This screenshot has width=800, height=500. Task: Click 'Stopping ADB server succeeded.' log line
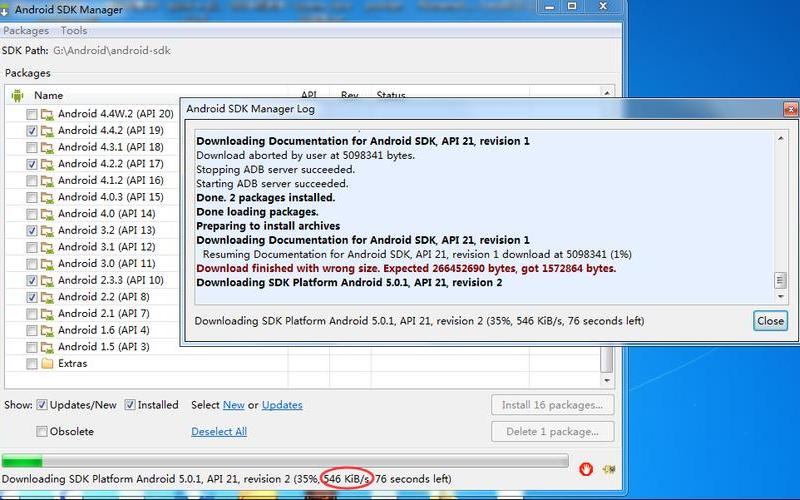pyautogui.click(x=276, y=169)
